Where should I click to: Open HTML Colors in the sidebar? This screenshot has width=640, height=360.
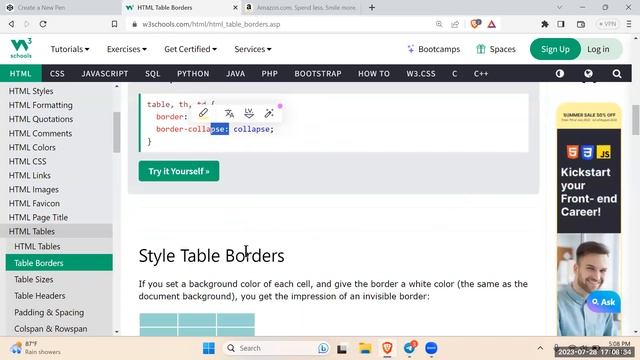(32, 147)
